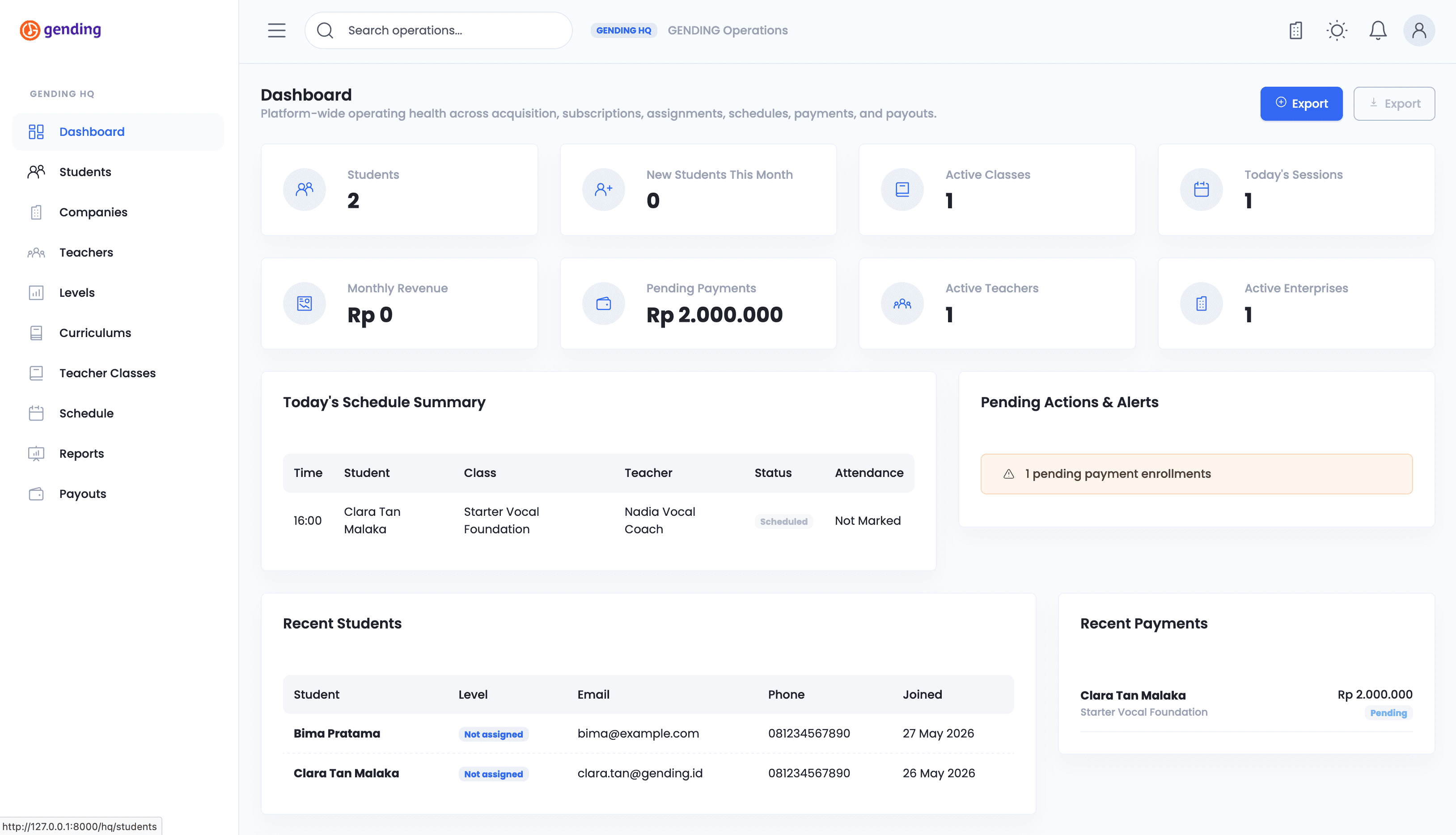Click the outlined Export download button
The image size is (1456, 835).
point(1394,103)
